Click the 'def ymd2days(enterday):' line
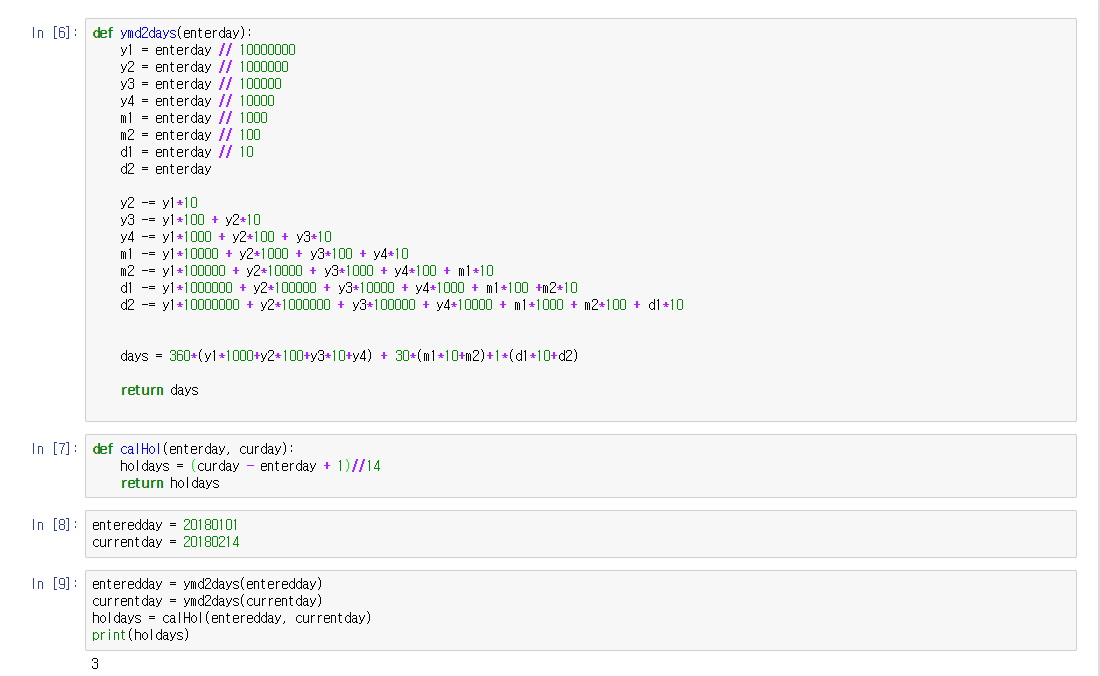 172,33
